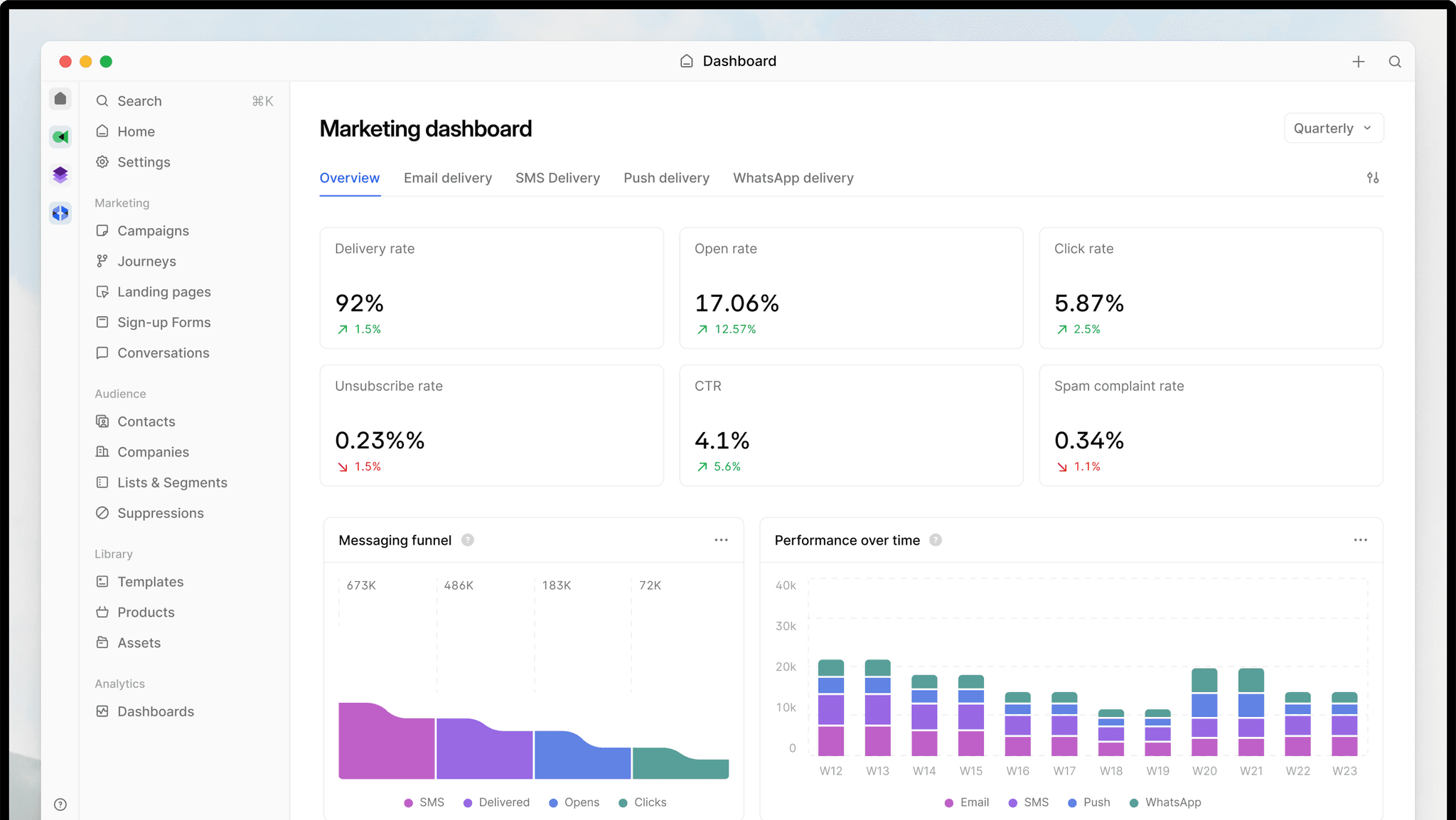Screen dimensions: 1456x820
Task: Open the search magnifier in title bar
Action: 1395,62
